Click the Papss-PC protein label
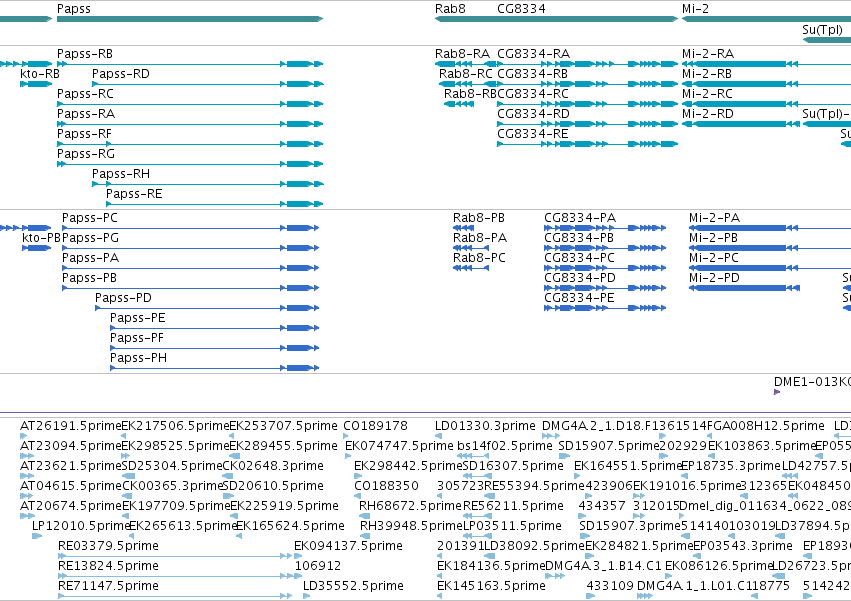 tap(90, 218)
